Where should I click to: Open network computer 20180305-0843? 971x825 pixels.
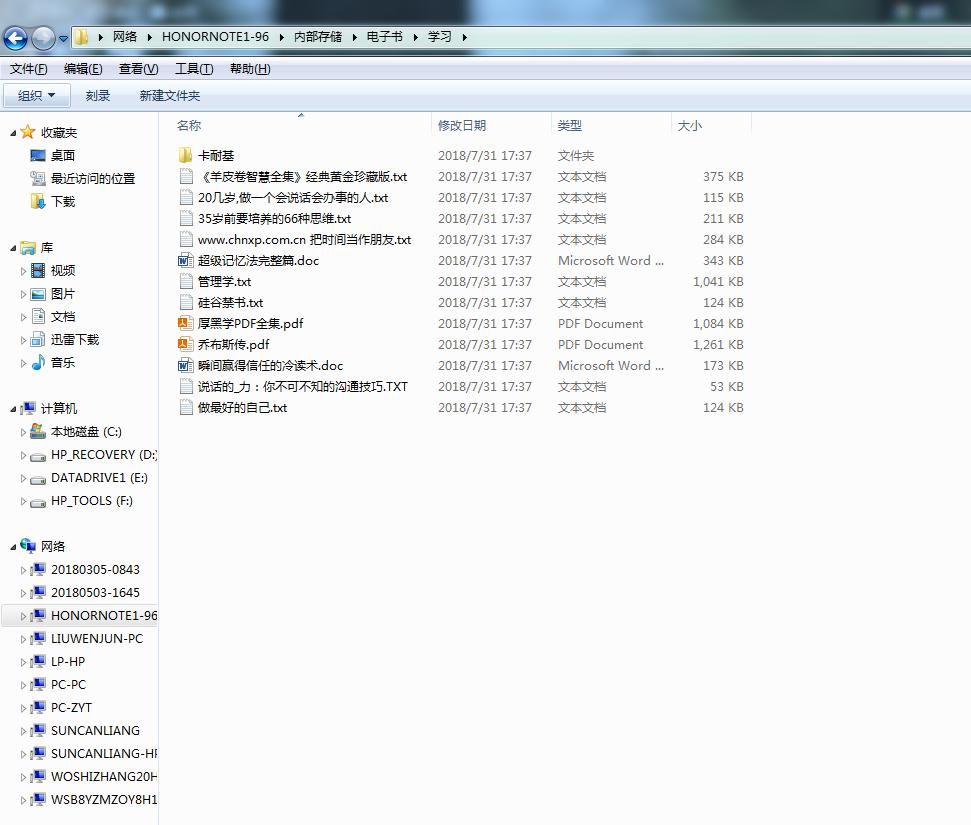(x=95, y=569)
